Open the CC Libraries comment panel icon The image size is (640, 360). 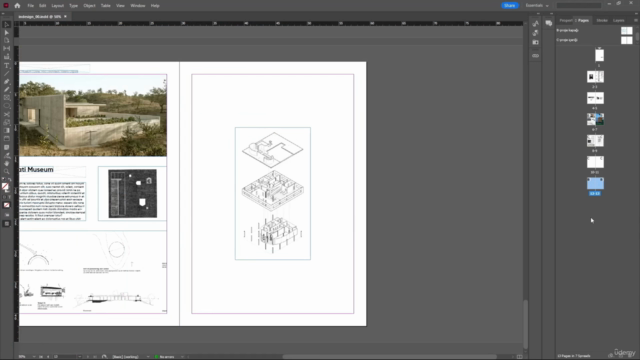[x=549, y=23]
